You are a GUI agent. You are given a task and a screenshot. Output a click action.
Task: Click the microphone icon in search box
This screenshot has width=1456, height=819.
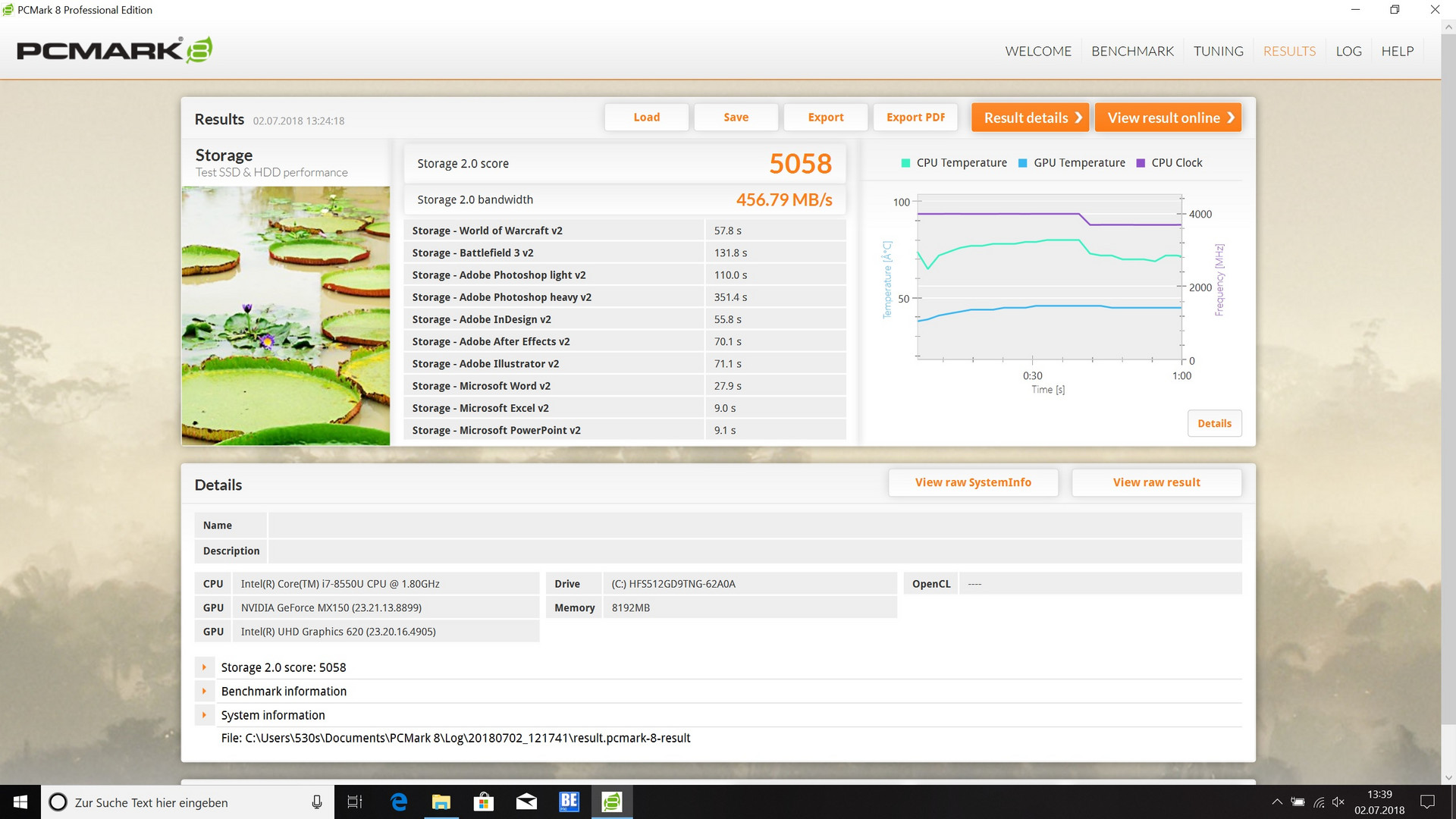(317, 802)
